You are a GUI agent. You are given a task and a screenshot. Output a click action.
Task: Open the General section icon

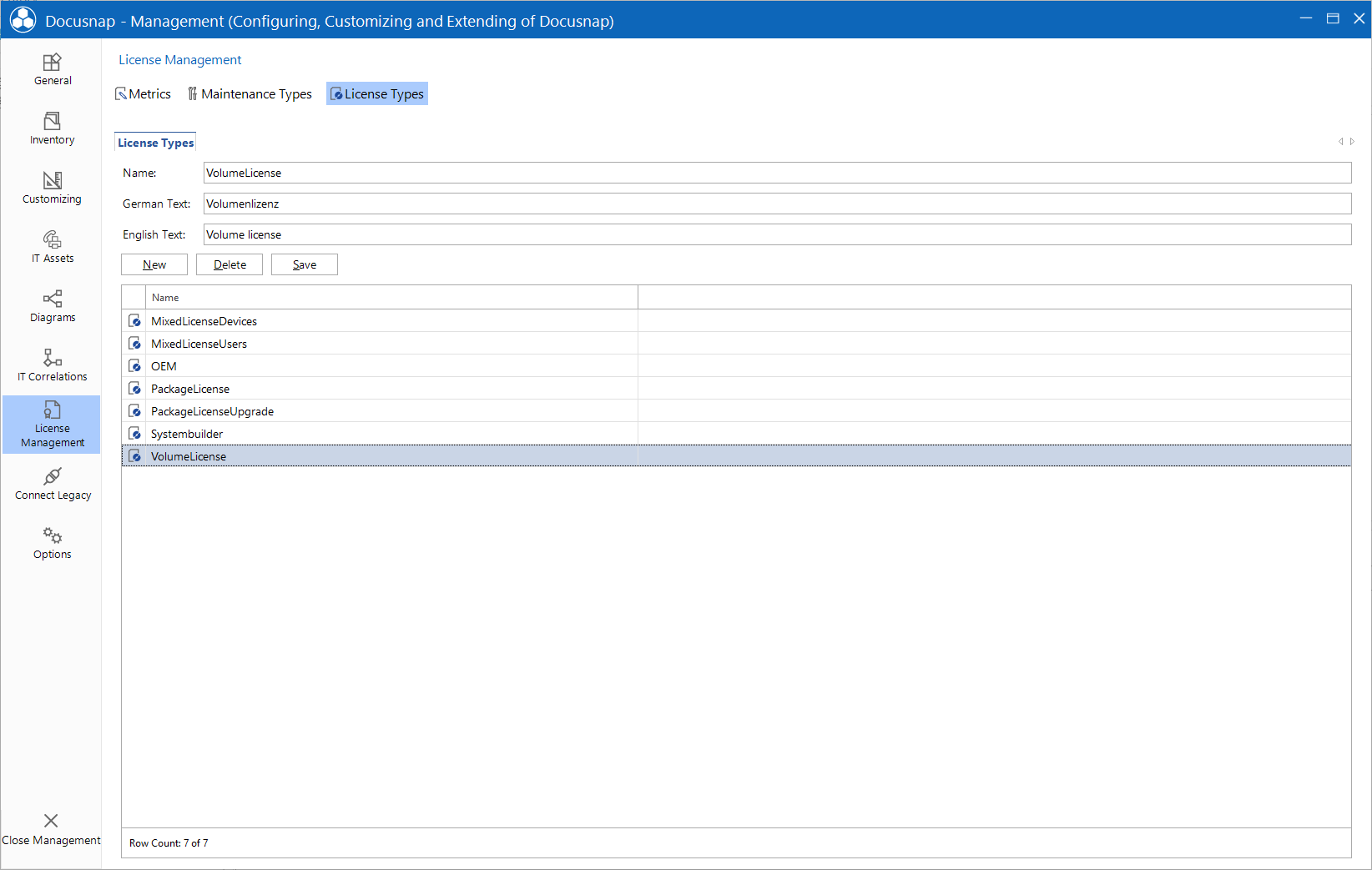[52, 63]
